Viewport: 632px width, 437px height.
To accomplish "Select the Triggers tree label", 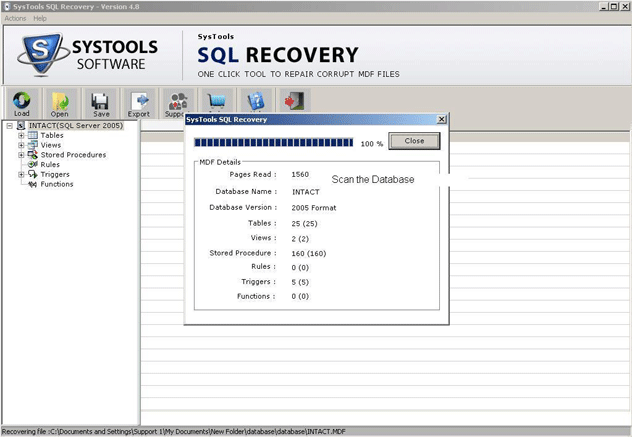I will 55,175.
